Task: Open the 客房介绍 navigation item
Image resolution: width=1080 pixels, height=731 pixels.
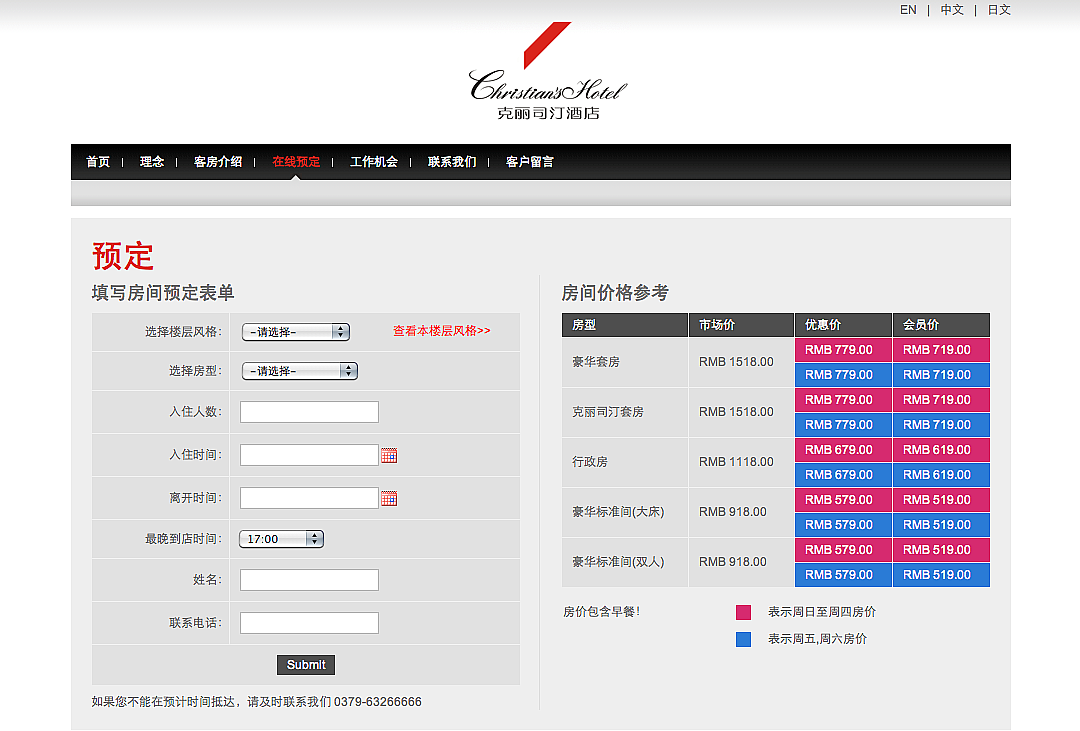Action: point(218,162)
